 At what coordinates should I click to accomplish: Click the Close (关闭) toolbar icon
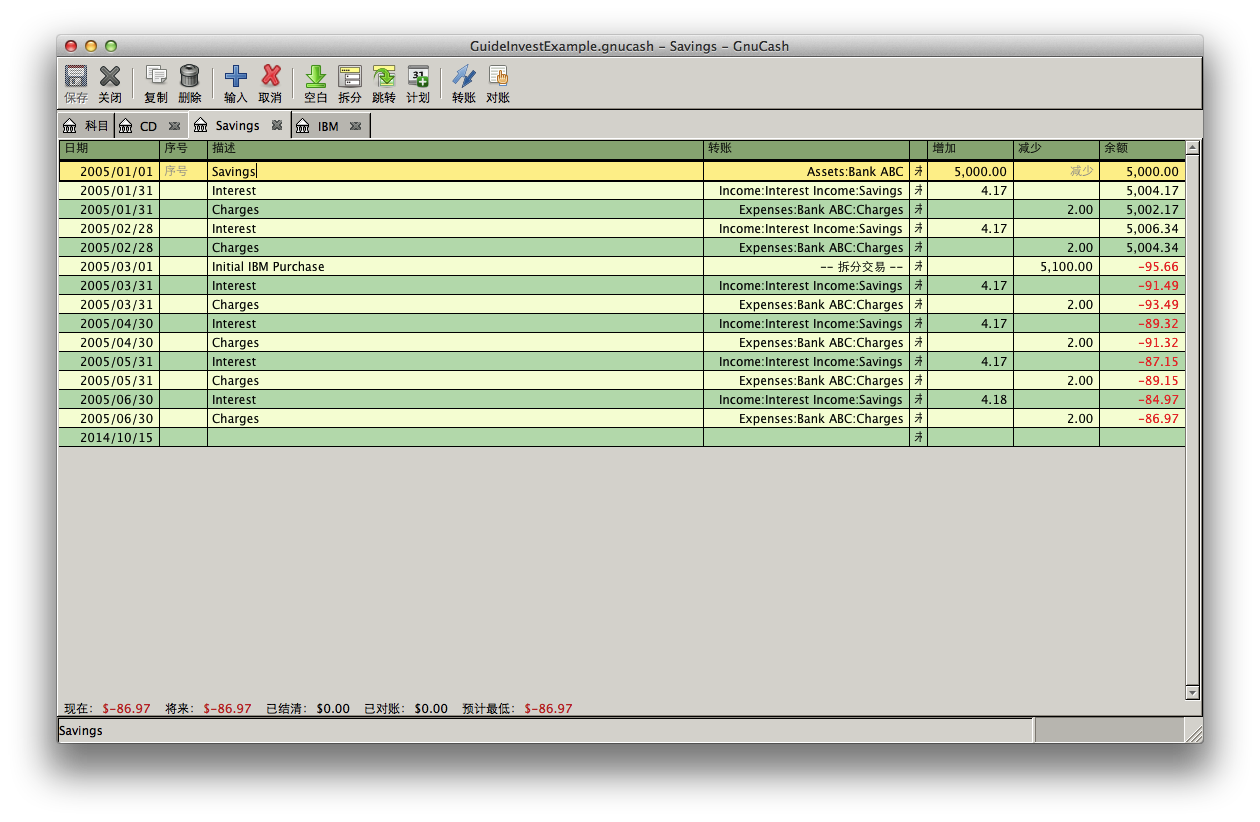110,77
